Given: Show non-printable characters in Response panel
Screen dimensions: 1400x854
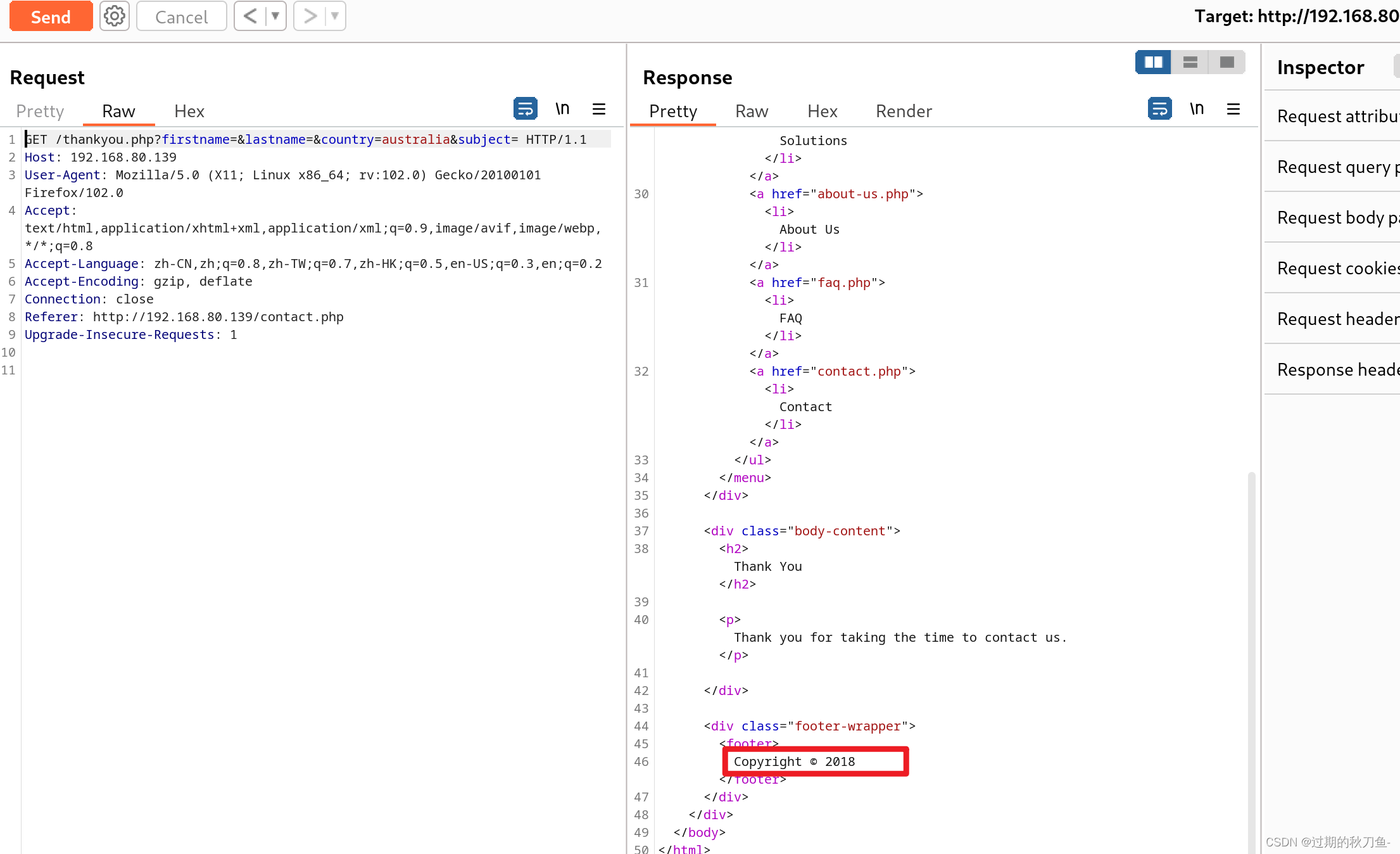Looking at the screenshot, I should click(1196, 109).
